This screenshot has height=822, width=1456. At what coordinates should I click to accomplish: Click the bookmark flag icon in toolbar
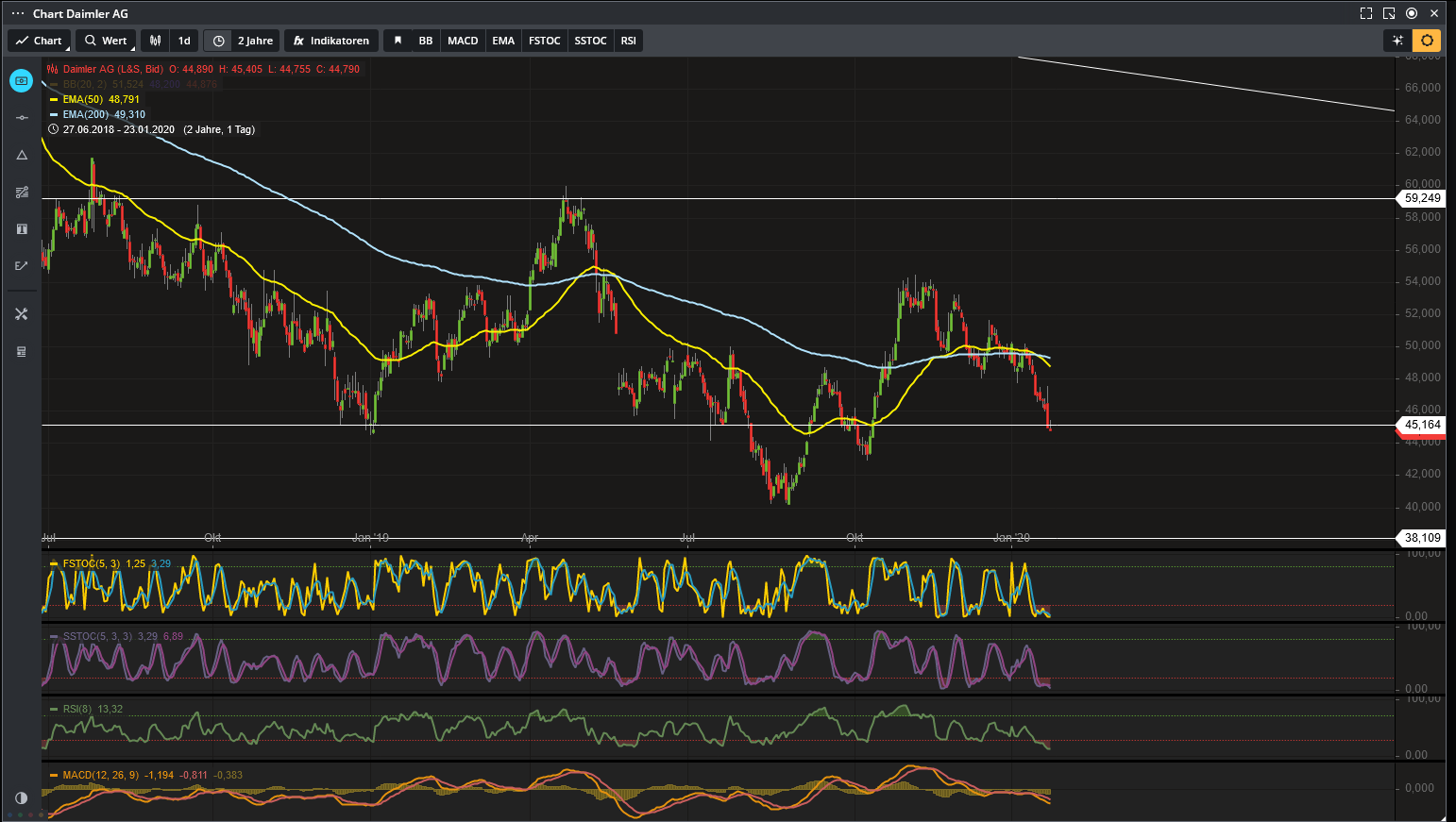[x=398, y=41]
